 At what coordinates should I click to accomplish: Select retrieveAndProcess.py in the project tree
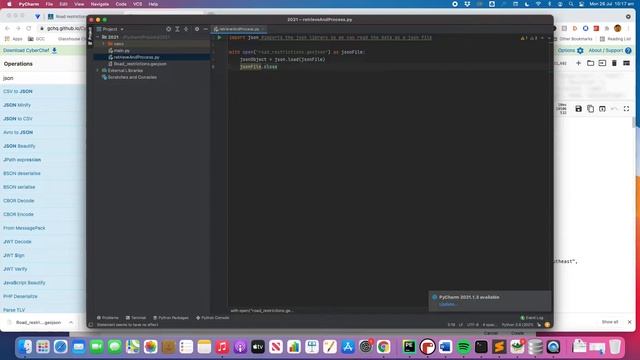(x=133, y=57)
